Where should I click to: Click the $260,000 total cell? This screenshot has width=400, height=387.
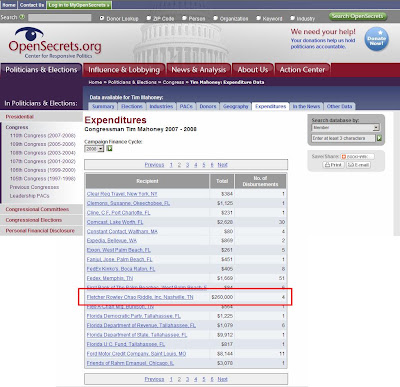tap(222, 297)
